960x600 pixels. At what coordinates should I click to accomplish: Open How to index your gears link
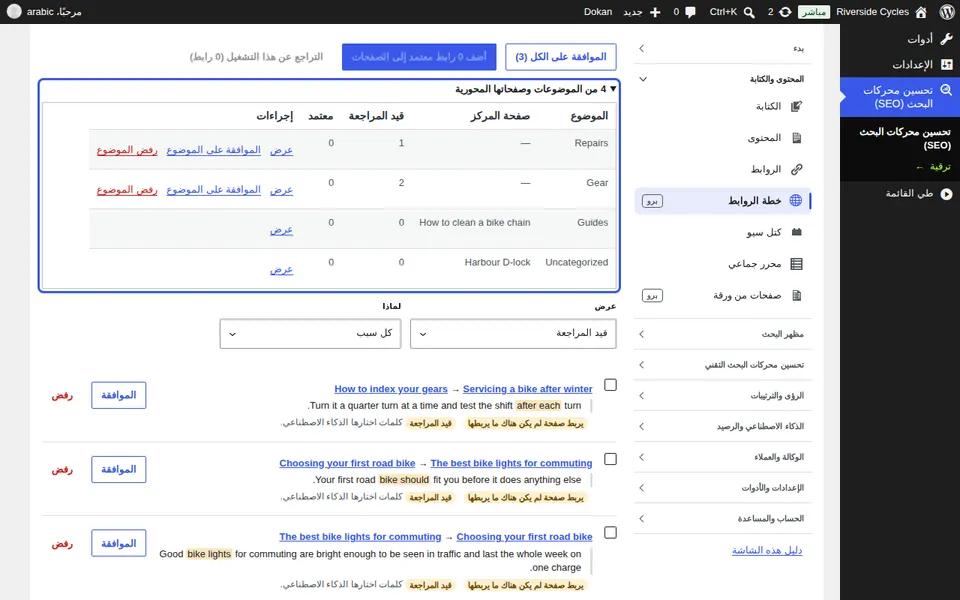click(x=391, y=389)
